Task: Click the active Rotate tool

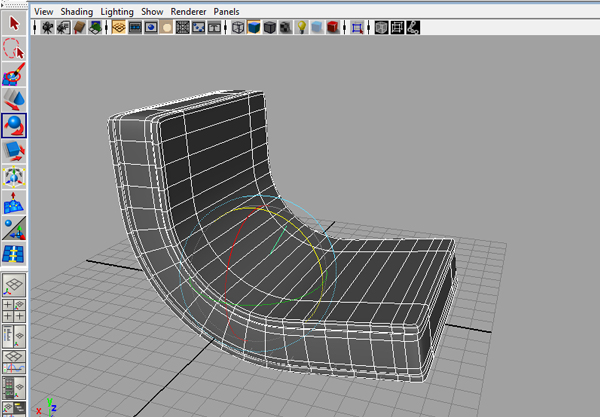Action: pyautogui.click(x=14, y=125)
